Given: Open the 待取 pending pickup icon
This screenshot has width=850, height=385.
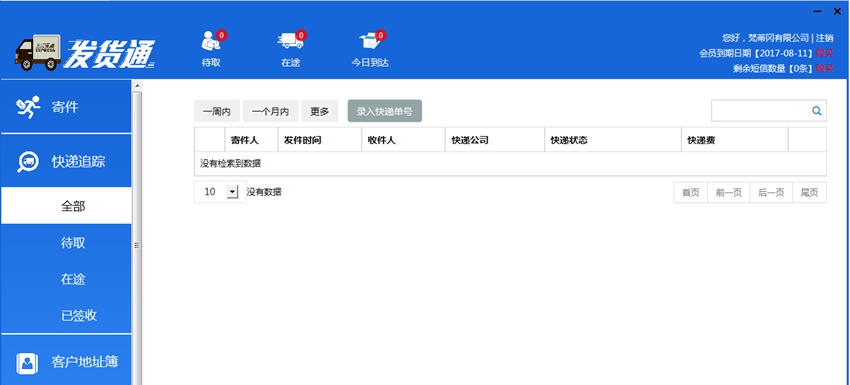Looking at the screenshot, I should (x=210, y=41).
